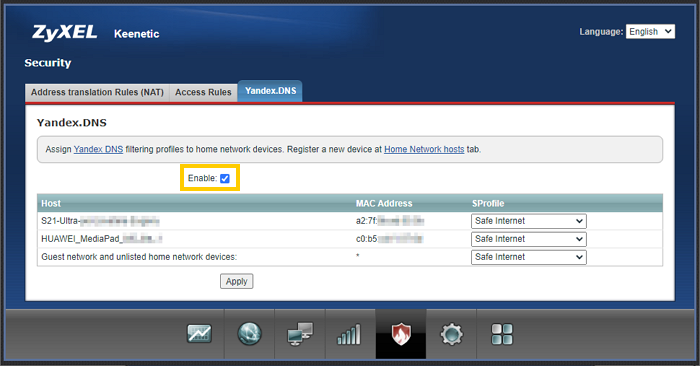This screenshot has height=366, width=700.
Task: Toggle the Yandex.DNS Enable checkbox
Action: tap(225, 179)
